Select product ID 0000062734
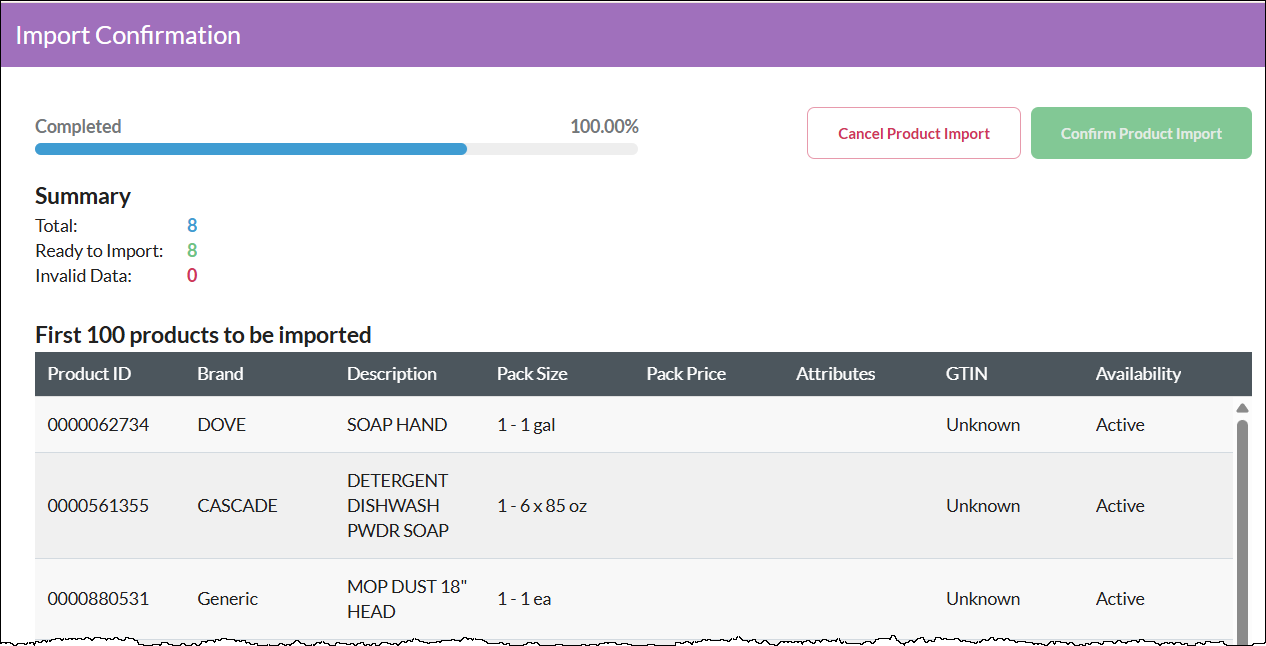The image size is (1266, 646). click(x=98, y=425)
